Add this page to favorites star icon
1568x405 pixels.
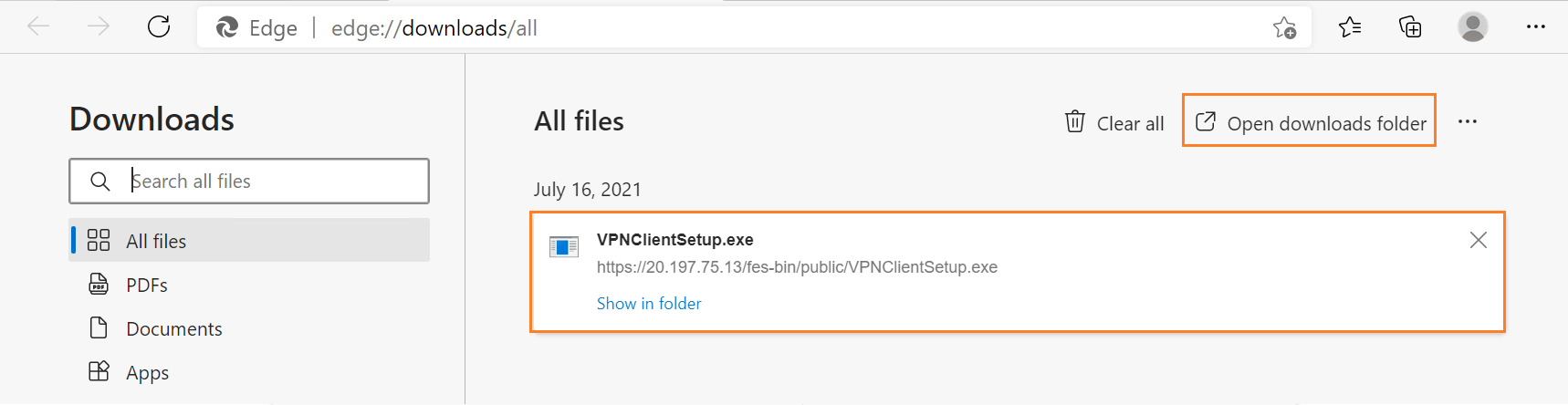click(1284, 27)
